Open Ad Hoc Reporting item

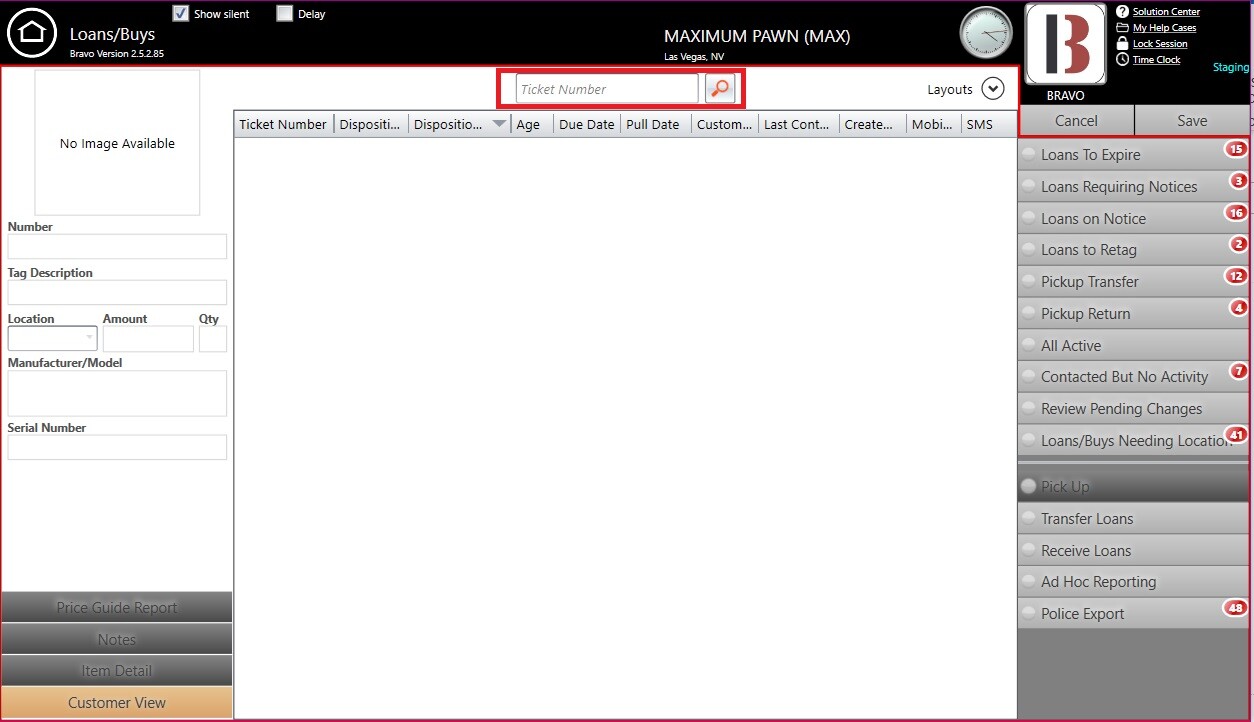1098,582
